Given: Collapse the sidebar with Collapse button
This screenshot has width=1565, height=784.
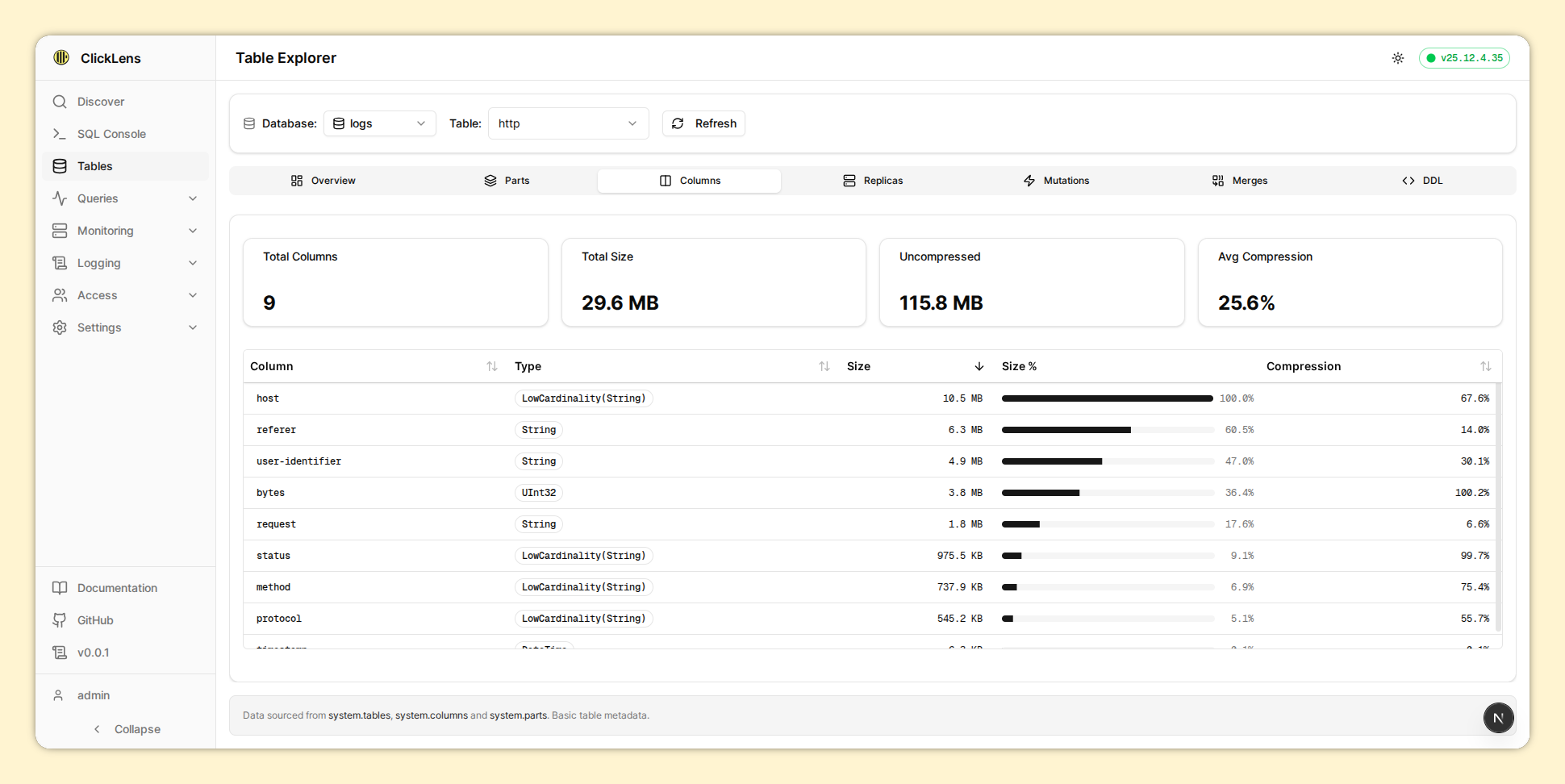Looking at the screenshot, I should (127, 729).
